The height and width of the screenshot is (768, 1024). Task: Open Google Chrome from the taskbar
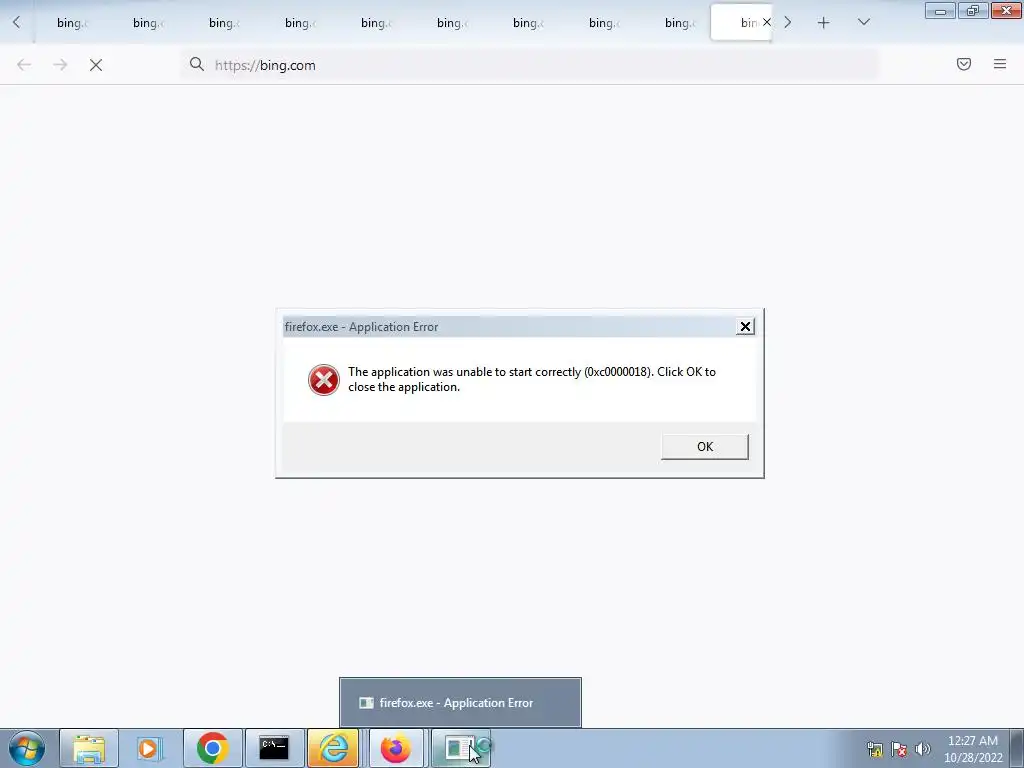point(212,748)
